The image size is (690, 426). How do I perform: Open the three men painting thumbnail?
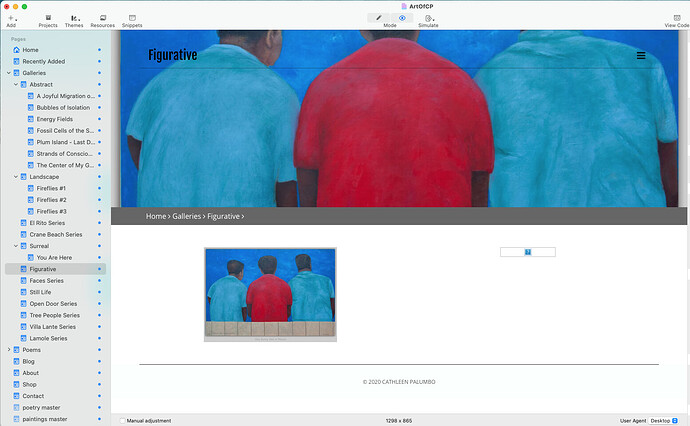click(270, 294)
